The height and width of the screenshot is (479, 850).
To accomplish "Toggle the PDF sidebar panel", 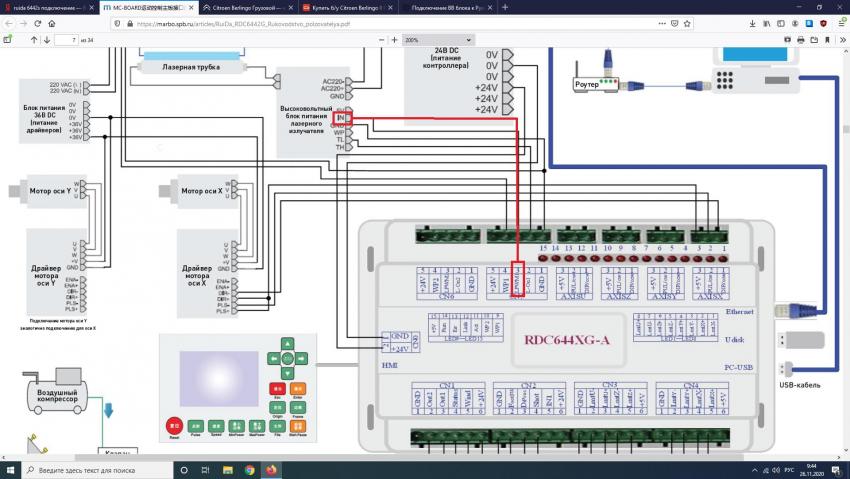I will (x=9, y=39).
